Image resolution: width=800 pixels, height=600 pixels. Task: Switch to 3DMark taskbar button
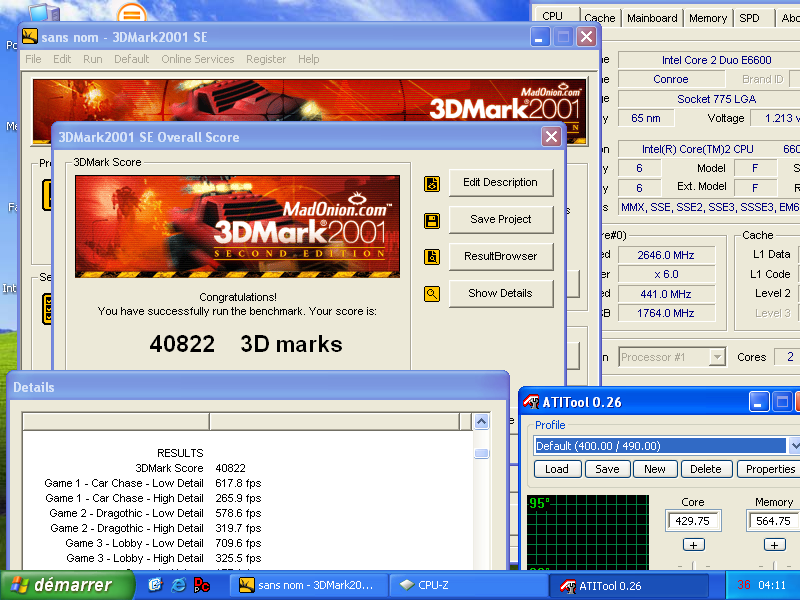pyautogui.click(x=309, y=585)
